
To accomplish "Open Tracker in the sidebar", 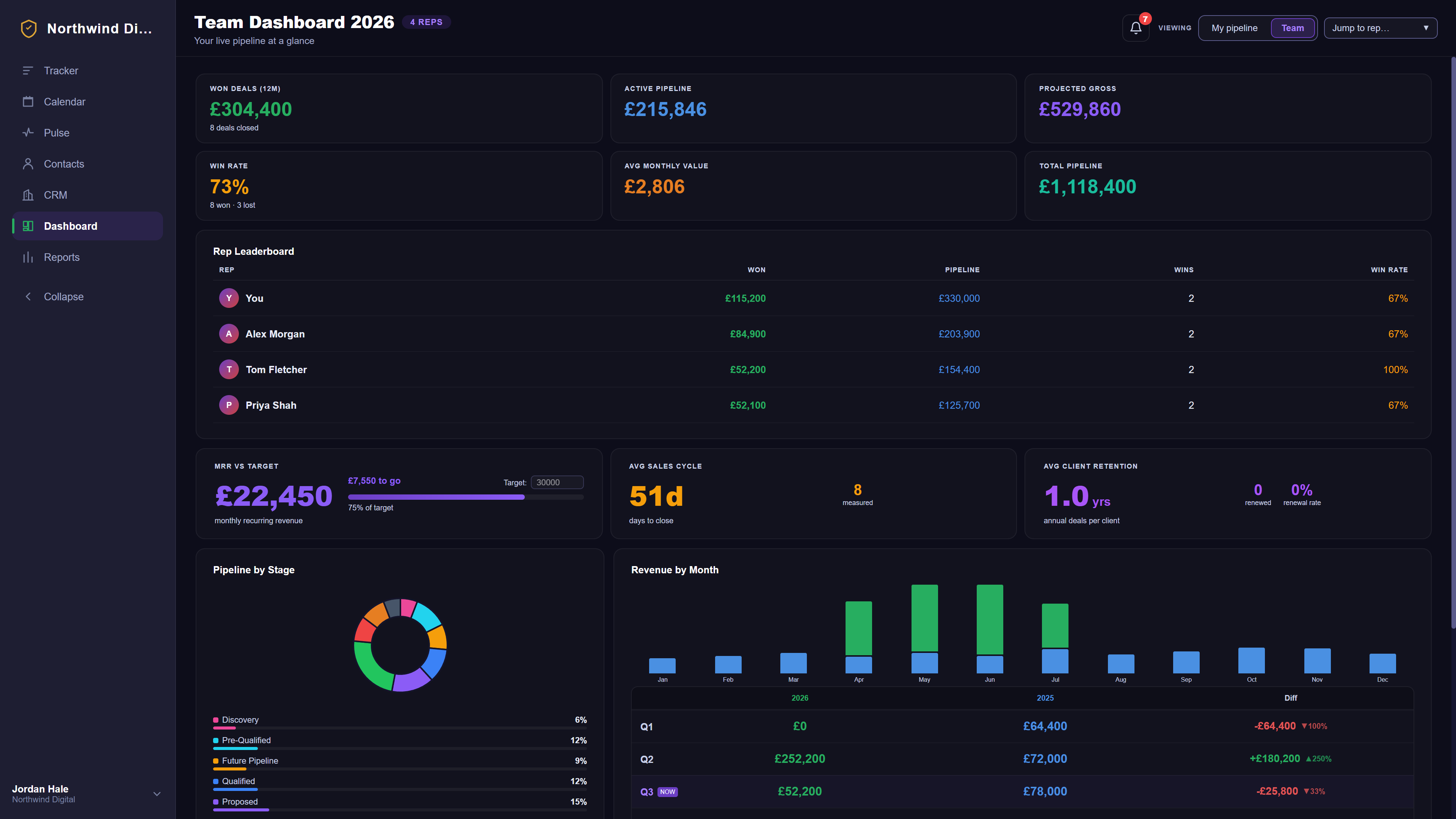I will coord(88,71).
